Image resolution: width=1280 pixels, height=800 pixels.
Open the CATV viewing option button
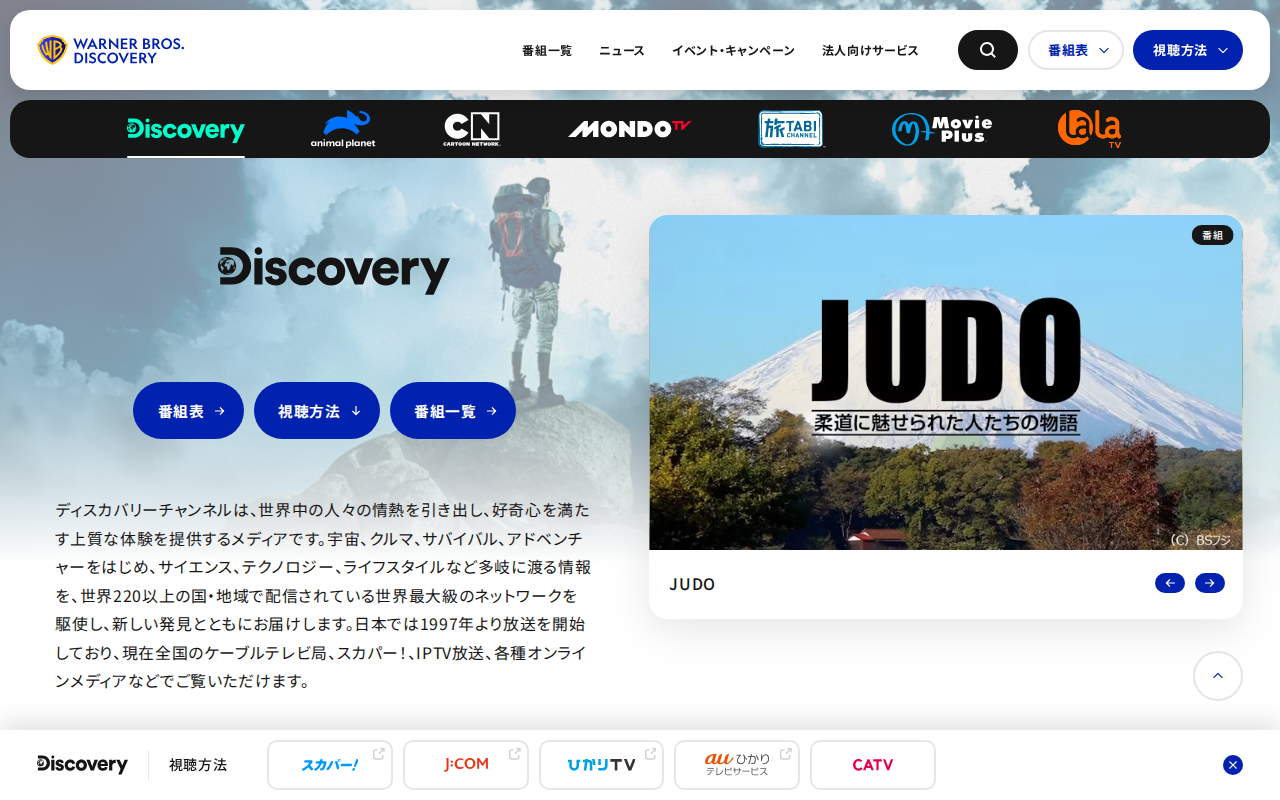(x=873, y=765)
